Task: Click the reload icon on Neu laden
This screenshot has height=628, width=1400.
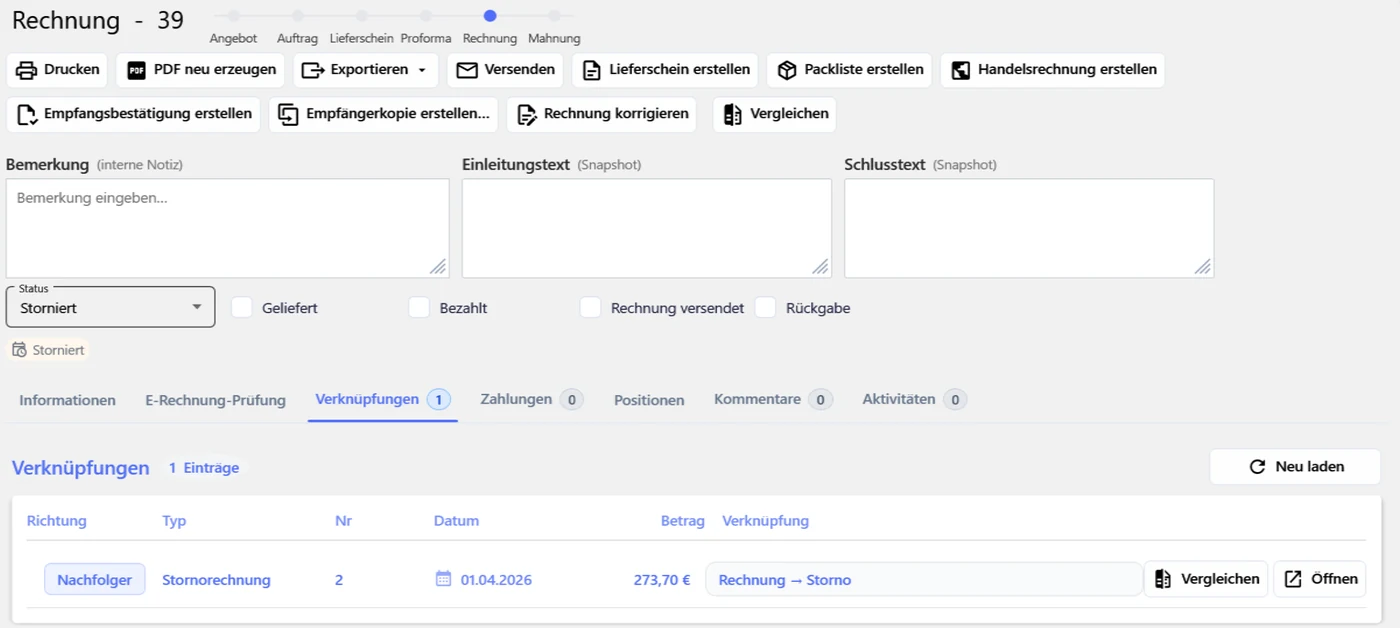Action: pyautogui.click(x=1258, y=467)
